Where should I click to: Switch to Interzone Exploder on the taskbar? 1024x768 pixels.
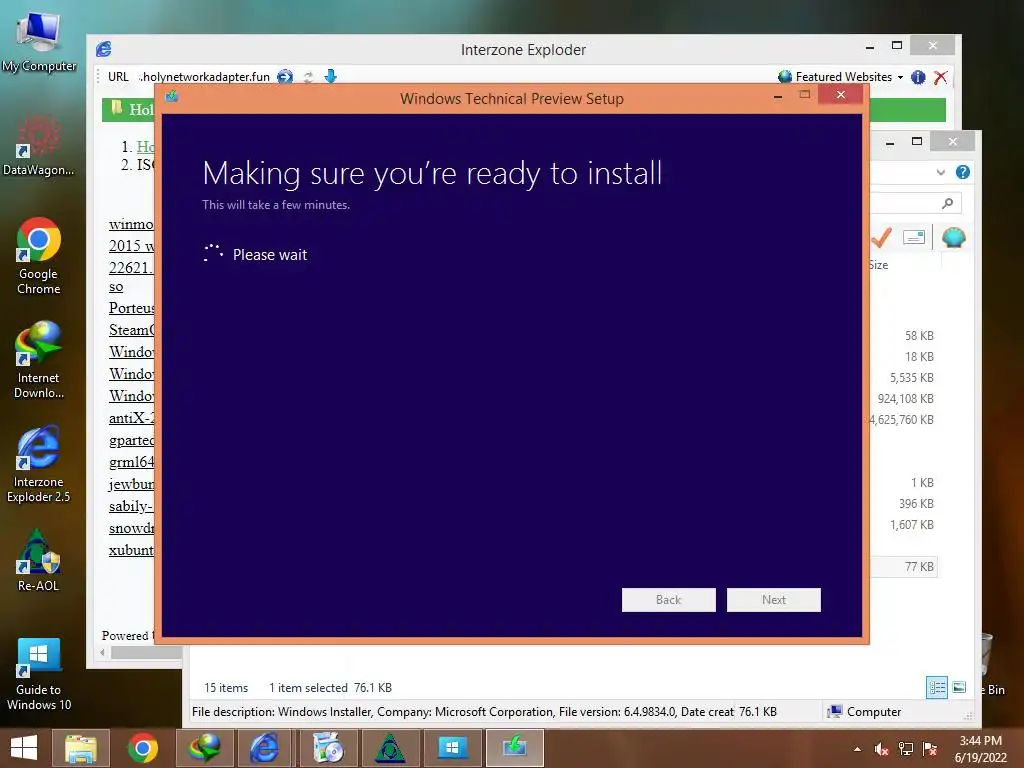coord(264,748)
